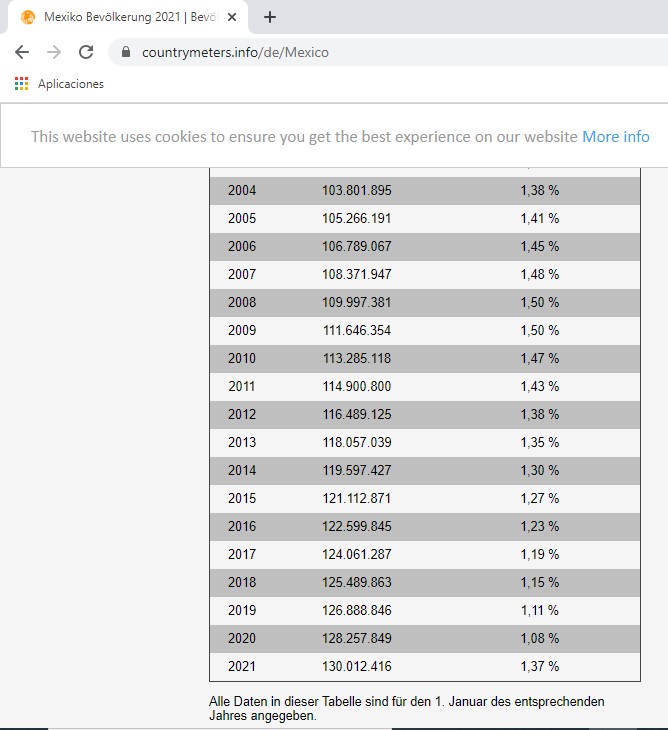Click the year cell 2010

point(242,358)
